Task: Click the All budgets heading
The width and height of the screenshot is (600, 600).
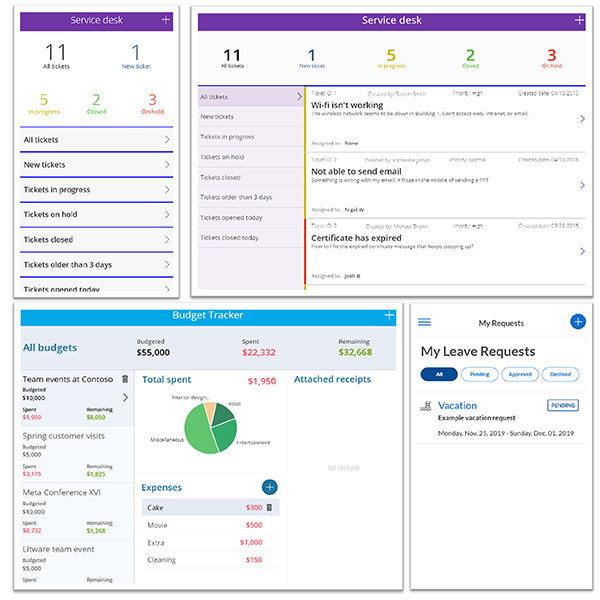Action: click(x=50, y=347)
